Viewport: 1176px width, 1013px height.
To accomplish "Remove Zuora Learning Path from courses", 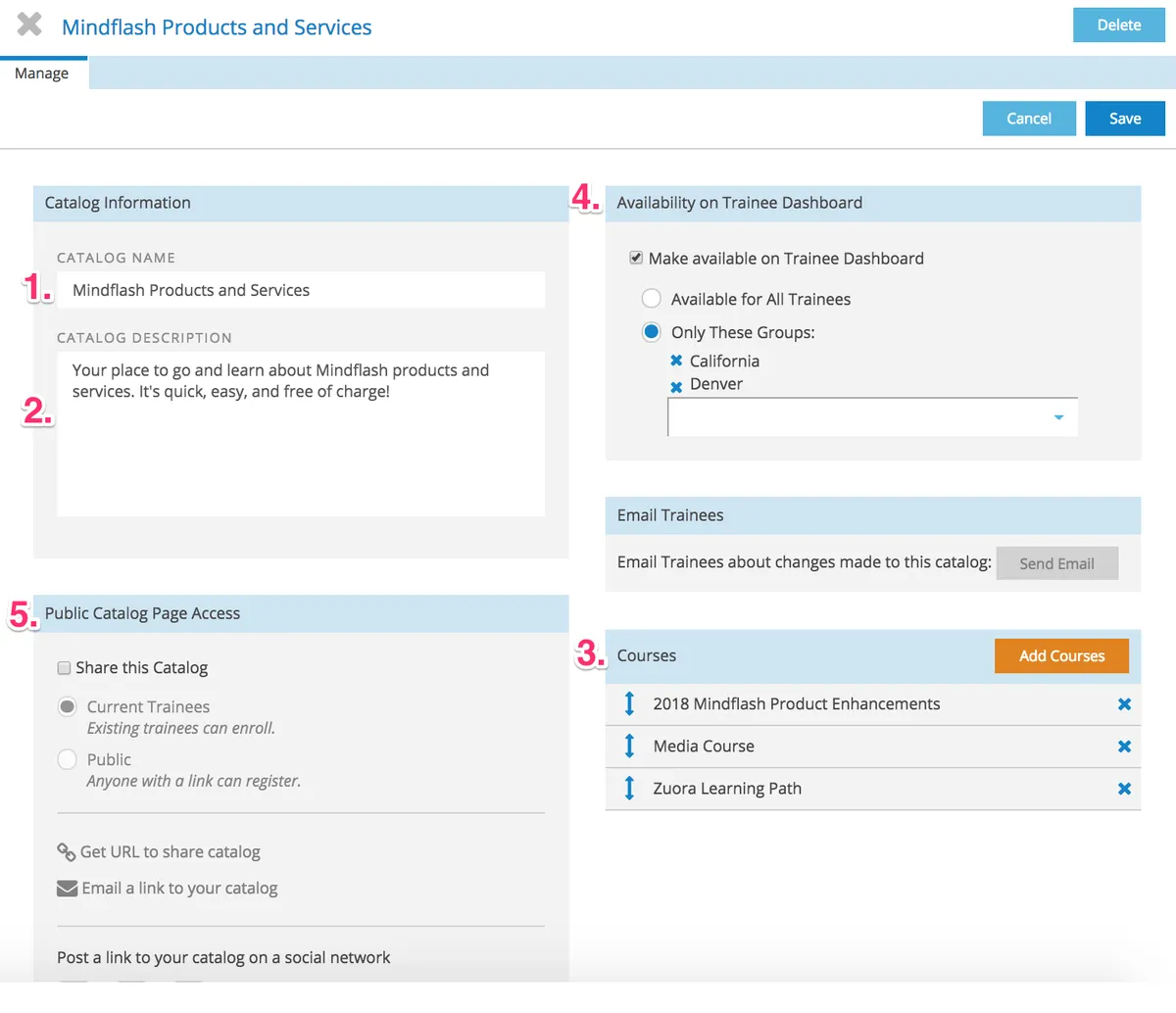I will pyautogui.click(x=1124, y=789).
